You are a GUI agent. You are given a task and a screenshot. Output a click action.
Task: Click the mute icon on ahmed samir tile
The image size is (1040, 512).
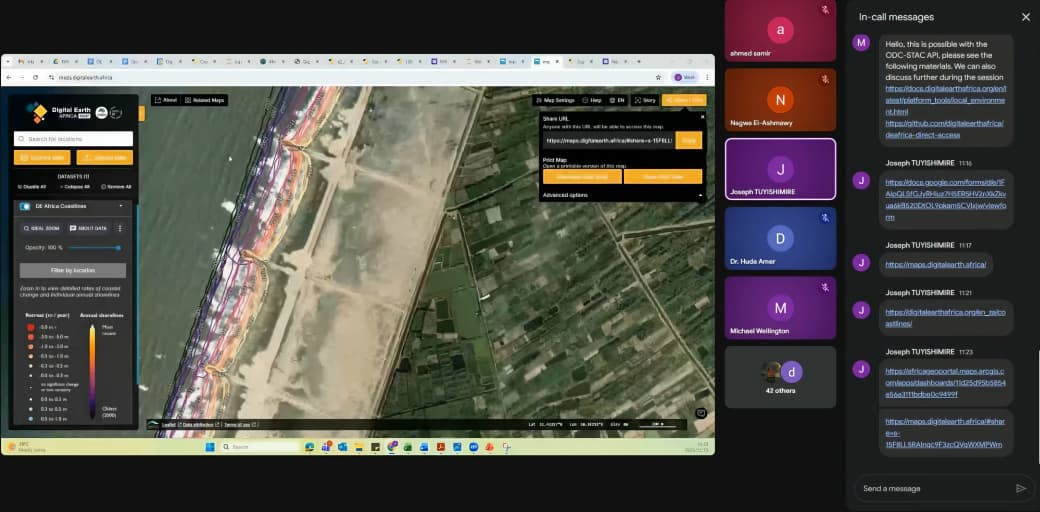coord(825,10)
